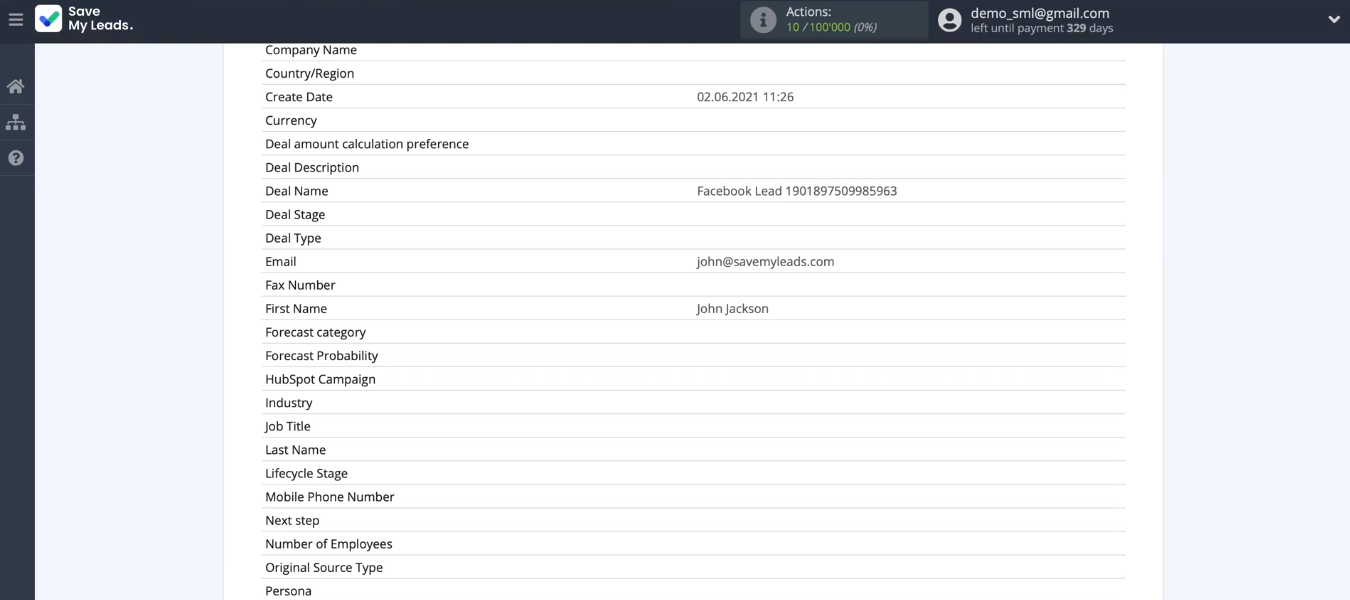Open help via the question mark icon

pos(16,158)
